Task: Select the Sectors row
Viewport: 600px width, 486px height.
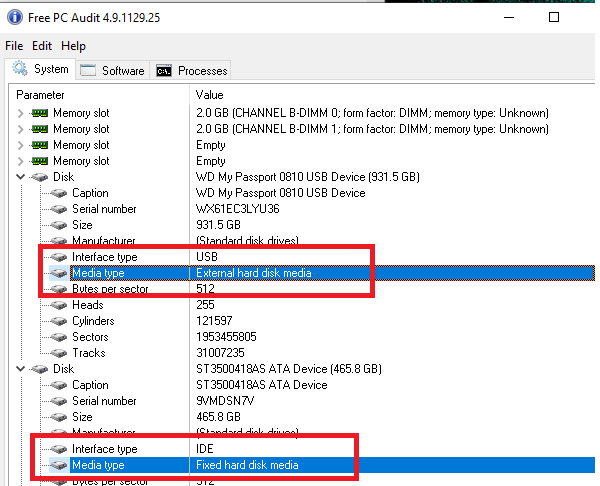Action: tap(302, 337)
